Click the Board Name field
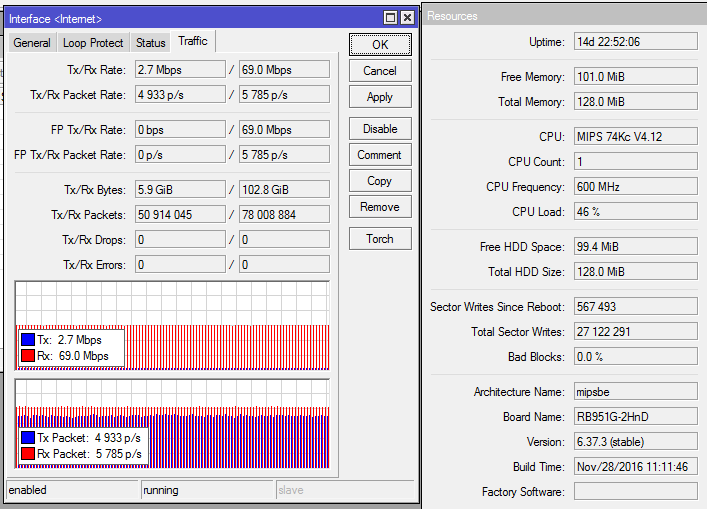Screen dimensions: 707x509 point(634,417)
